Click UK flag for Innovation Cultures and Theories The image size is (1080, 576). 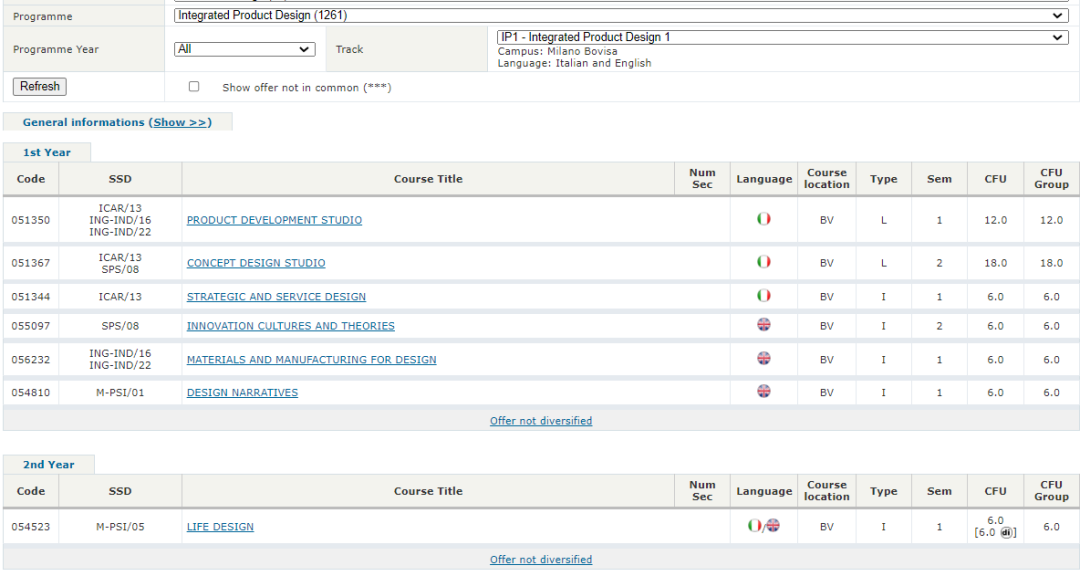tap(763, 325)
